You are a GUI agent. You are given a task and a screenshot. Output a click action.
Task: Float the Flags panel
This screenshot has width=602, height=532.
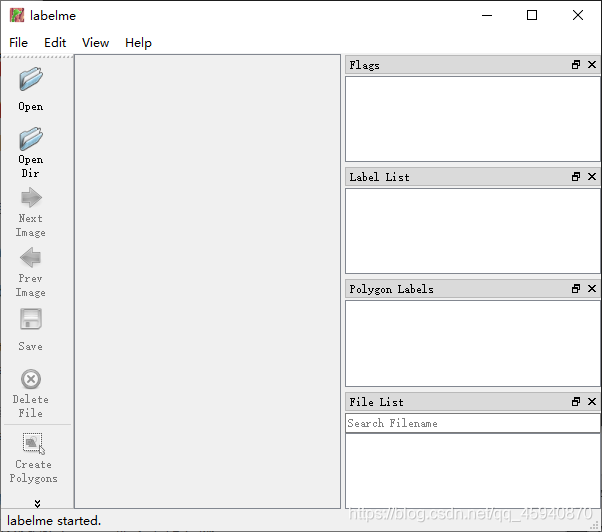coord(576,64)
